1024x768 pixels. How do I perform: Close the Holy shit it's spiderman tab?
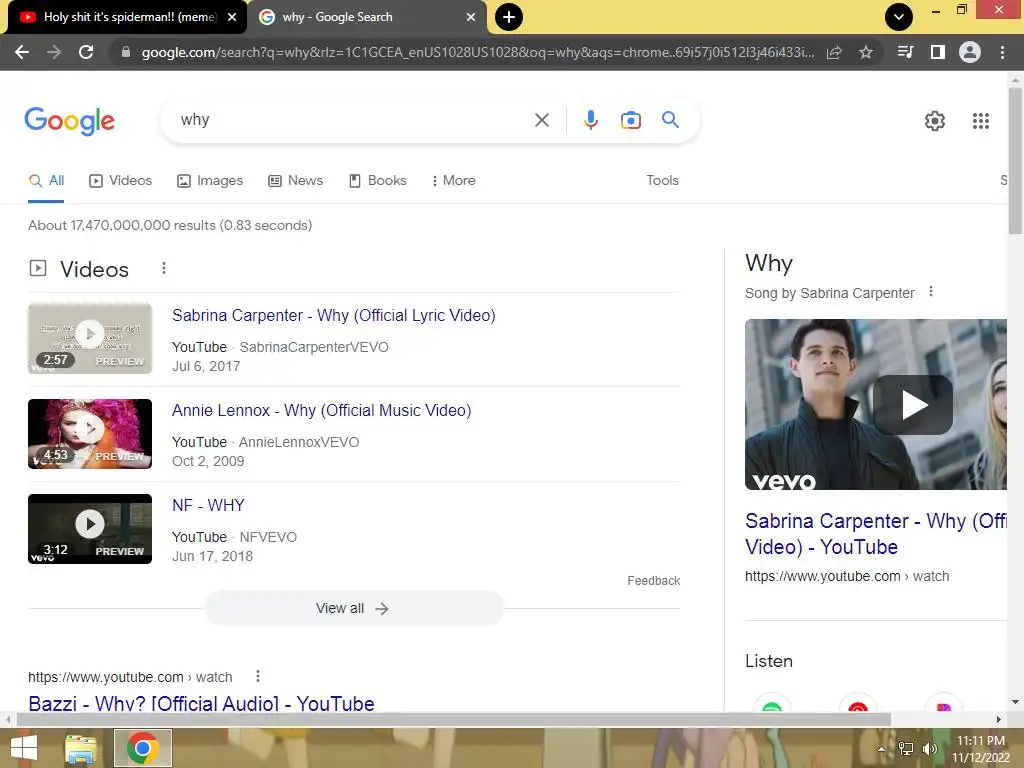coord(232,17)
